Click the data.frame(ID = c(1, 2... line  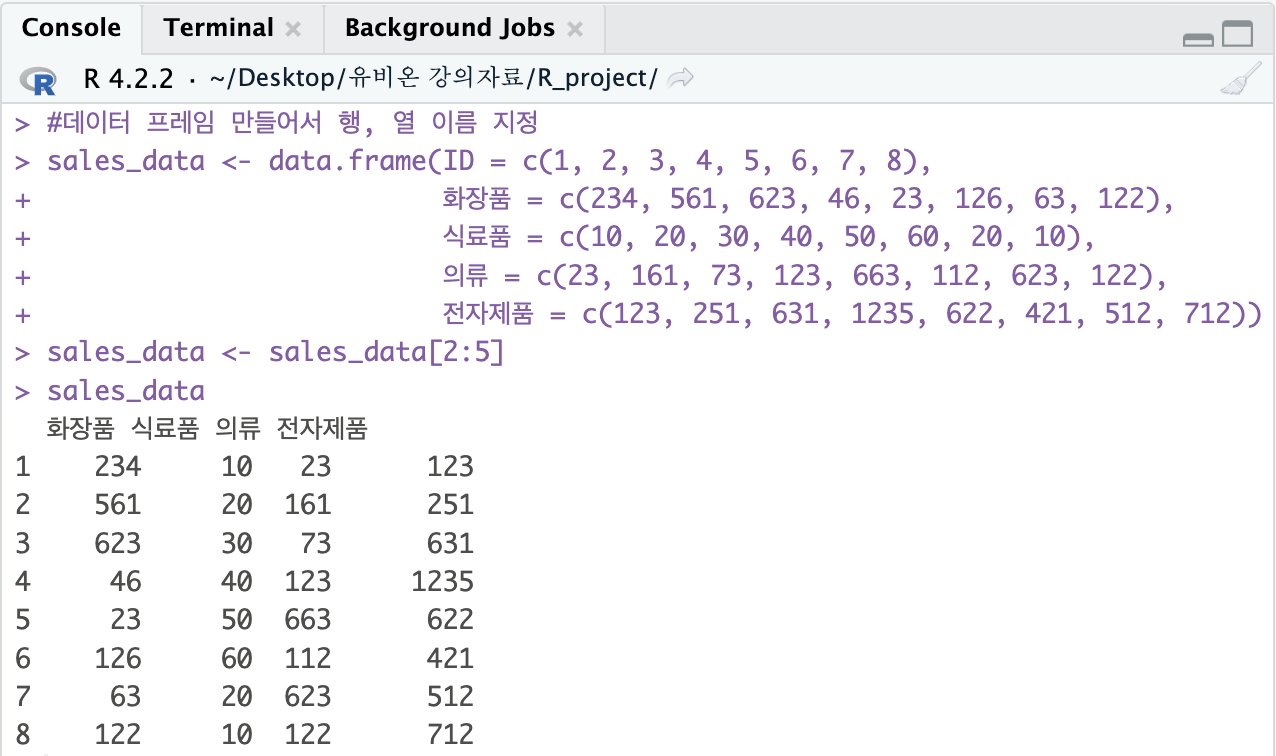click(489, 161)
